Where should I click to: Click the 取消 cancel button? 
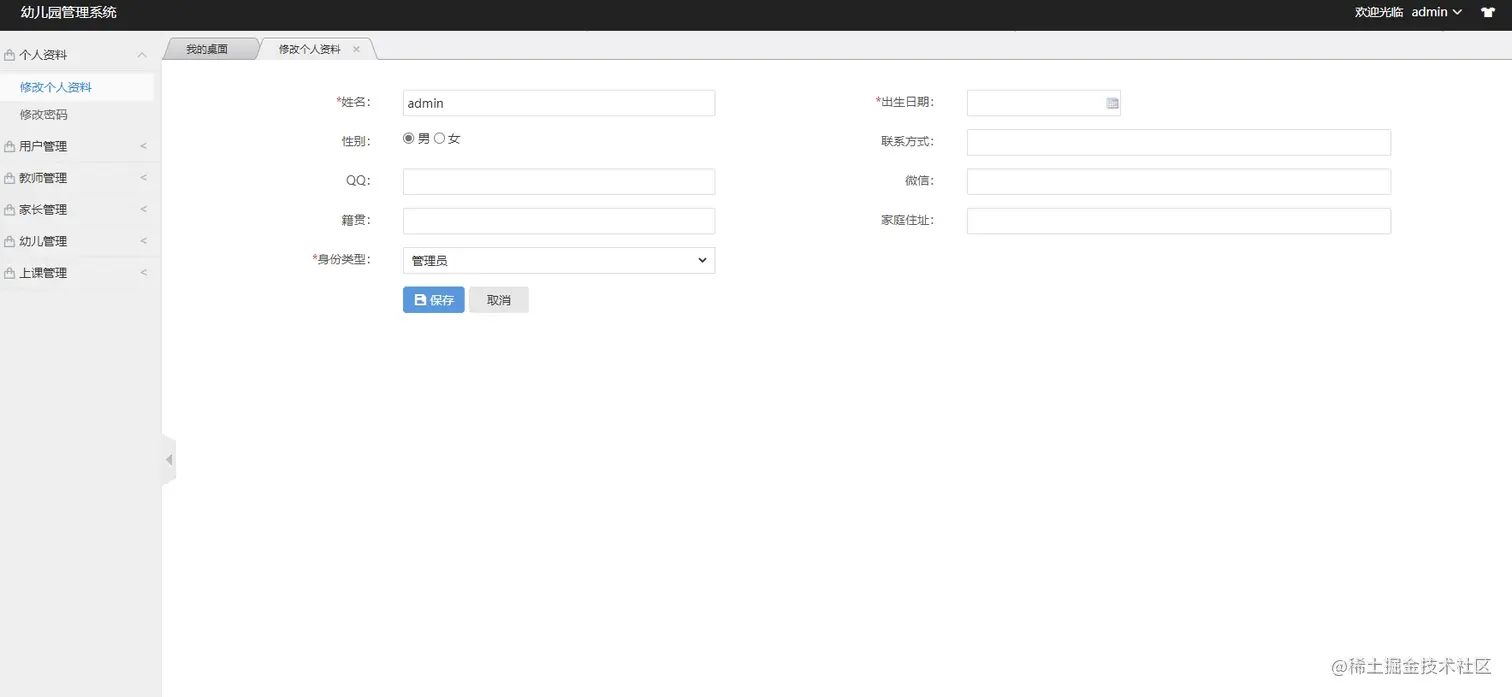pyautogui.click(x=499, y=300)
